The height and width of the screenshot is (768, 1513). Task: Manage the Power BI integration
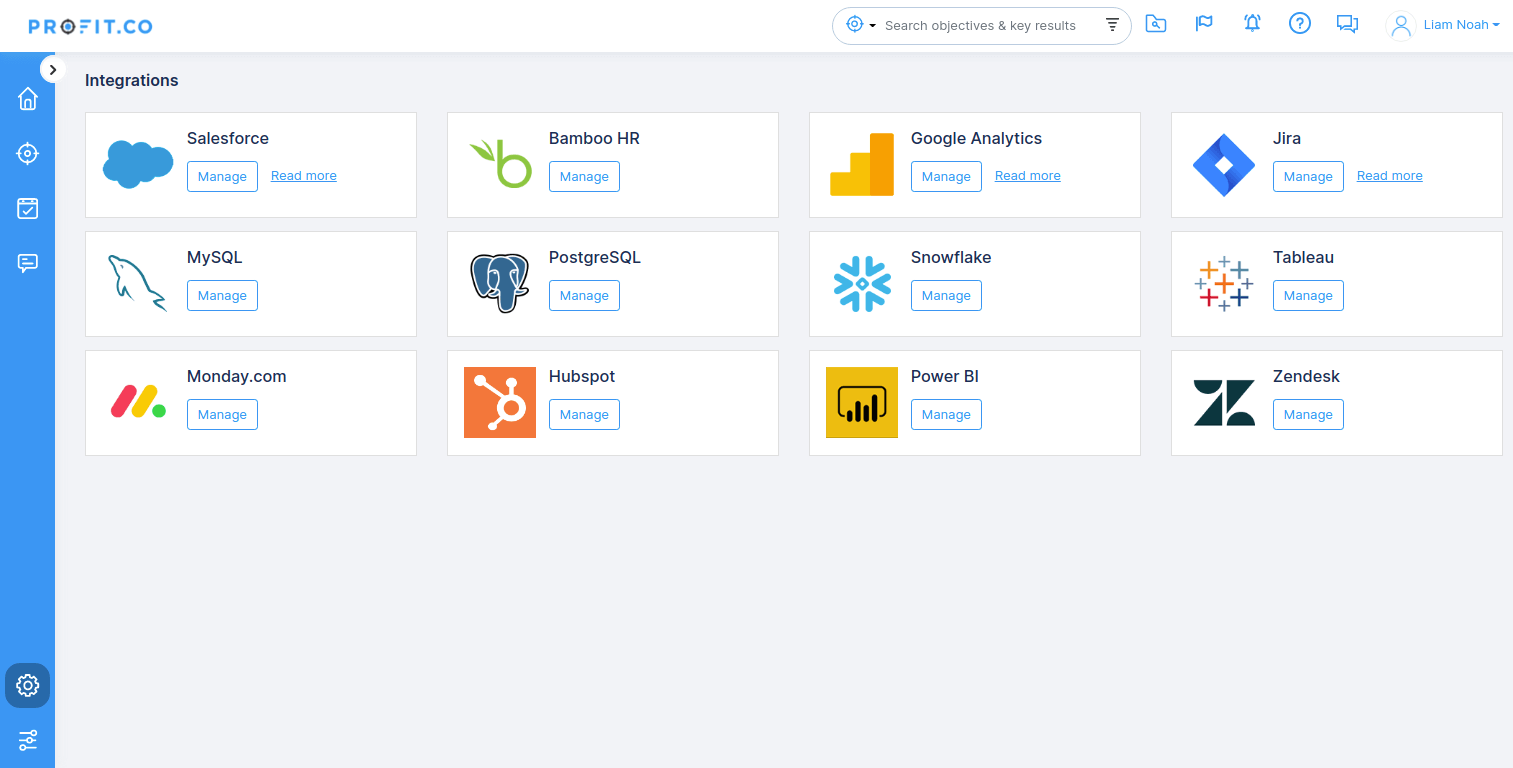point(946,414)
